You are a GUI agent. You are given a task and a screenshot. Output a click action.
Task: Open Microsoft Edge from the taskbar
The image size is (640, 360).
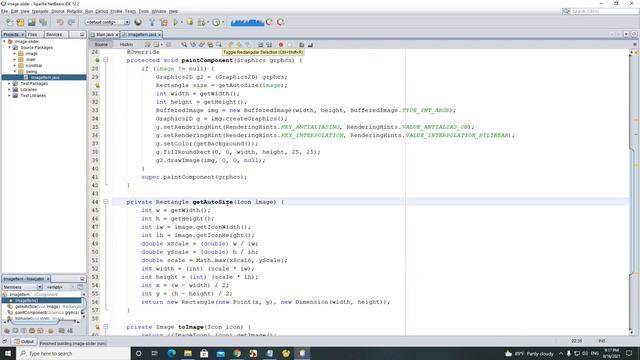(171, 353)
